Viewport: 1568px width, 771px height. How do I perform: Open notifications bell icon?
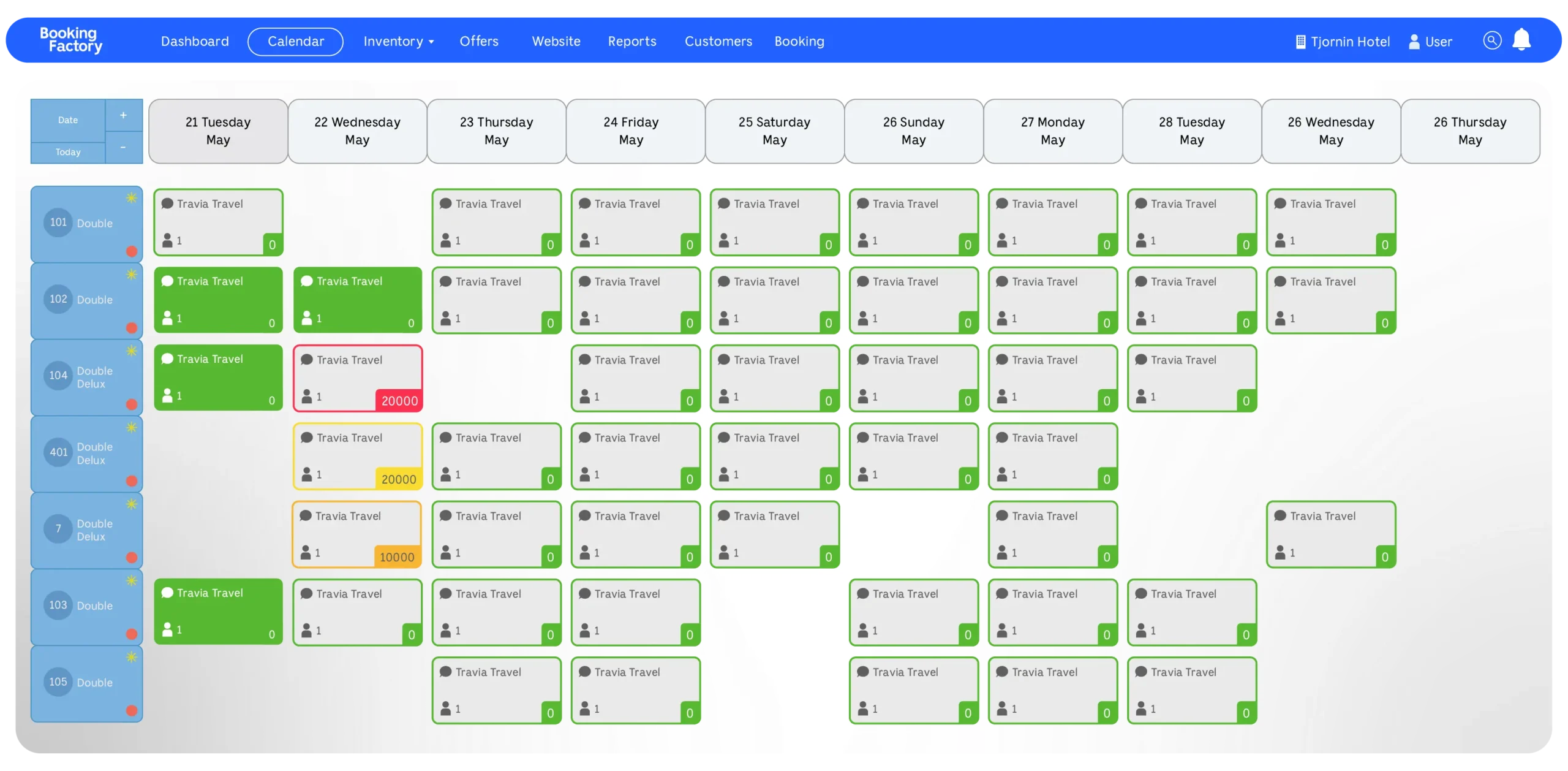pos(1521,40)
